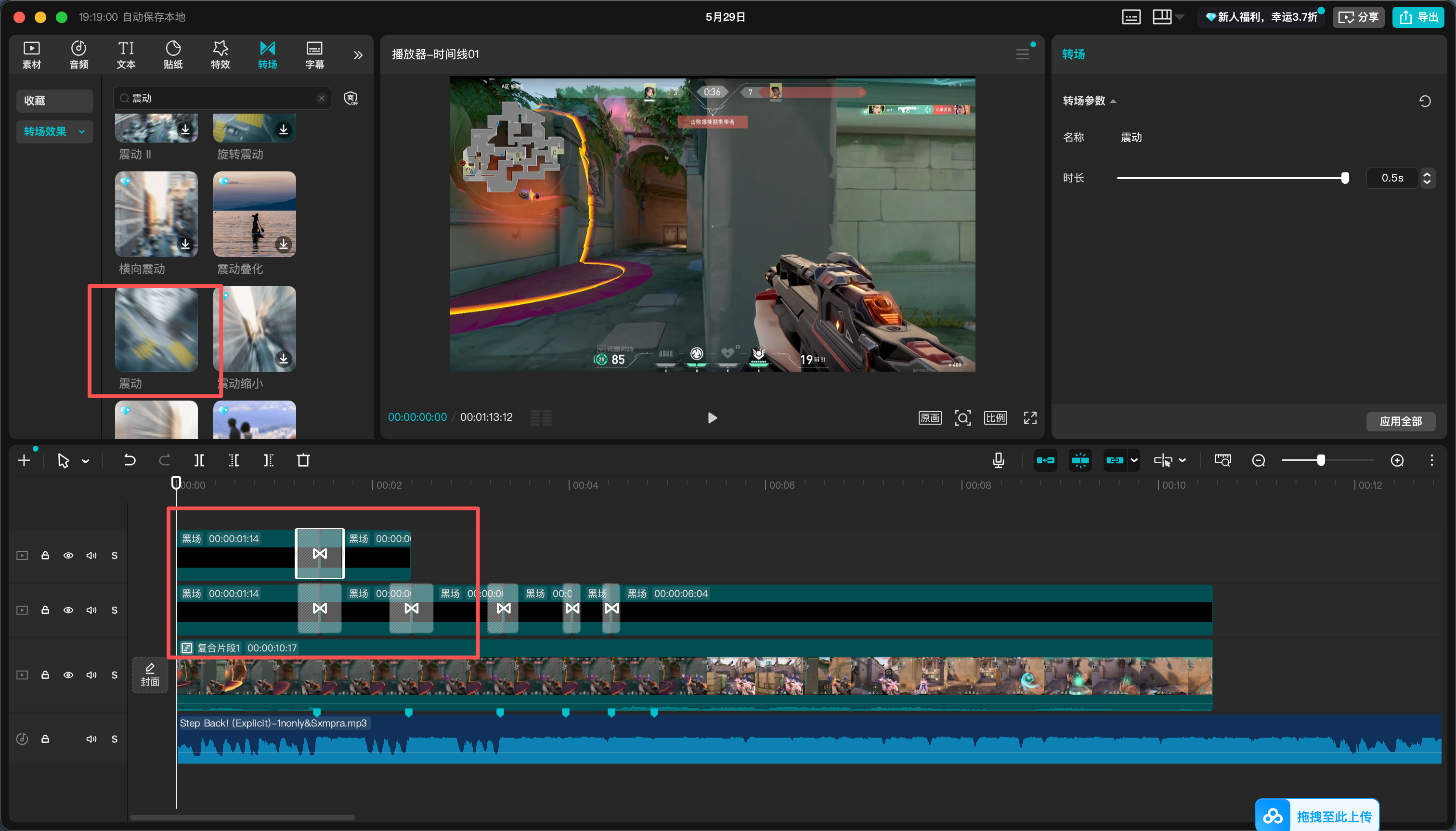This screenshot has height=831, width=1456.
Task: Click the add track plus icon
Action: click(x=24, y=460)
